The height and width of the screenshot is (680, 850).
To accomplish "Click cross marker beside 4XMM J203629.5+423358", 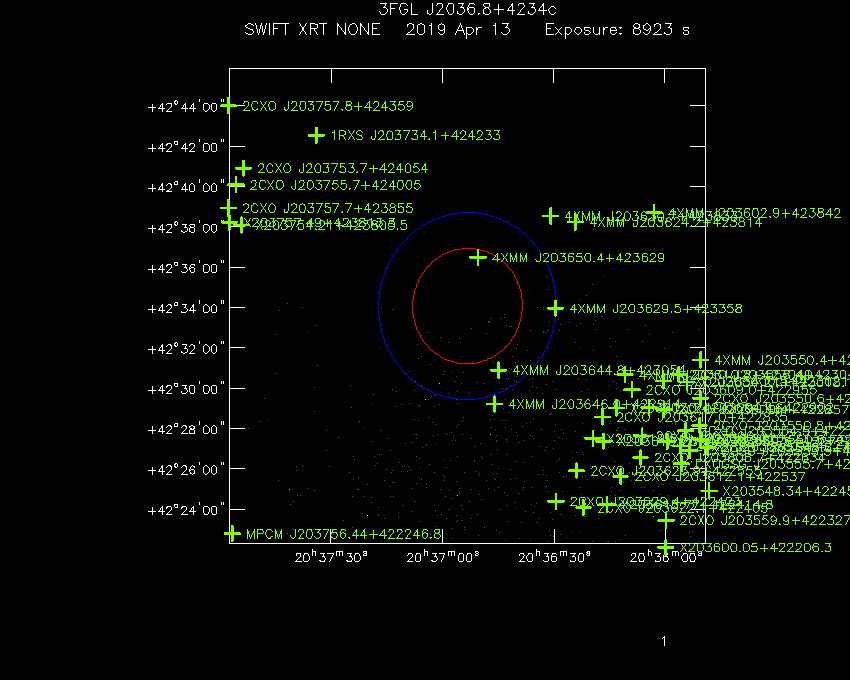I will click(x=555, y=309).
